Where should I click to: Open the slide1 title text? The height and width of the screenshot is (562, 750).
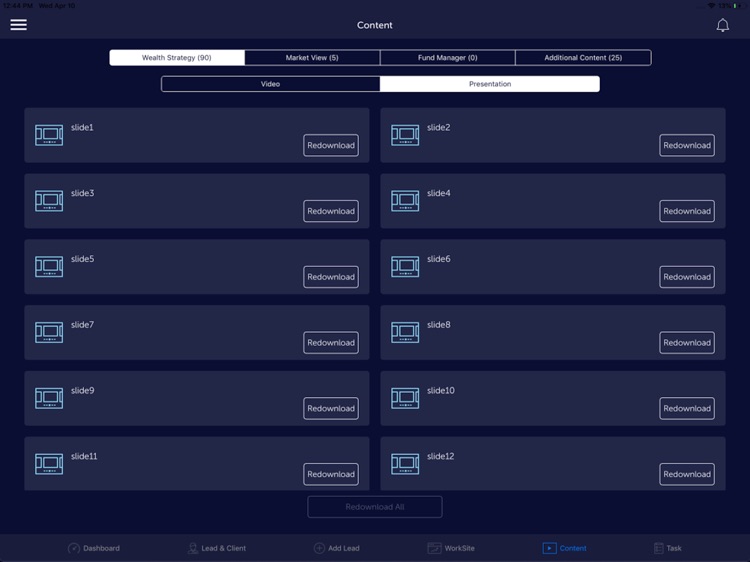[82, 127]
